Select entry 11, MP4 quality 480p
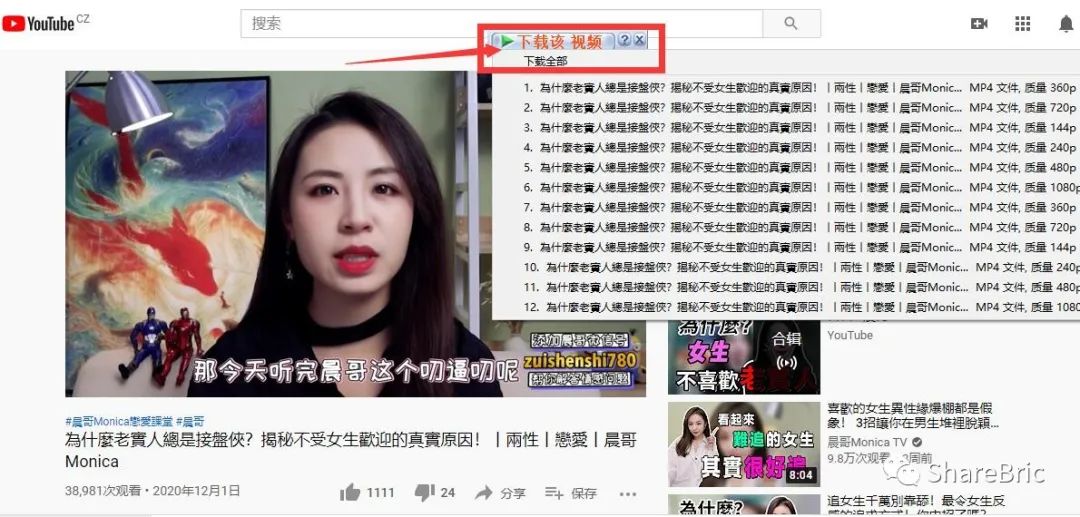This screenshot has width=1080, height=517. 800,288
